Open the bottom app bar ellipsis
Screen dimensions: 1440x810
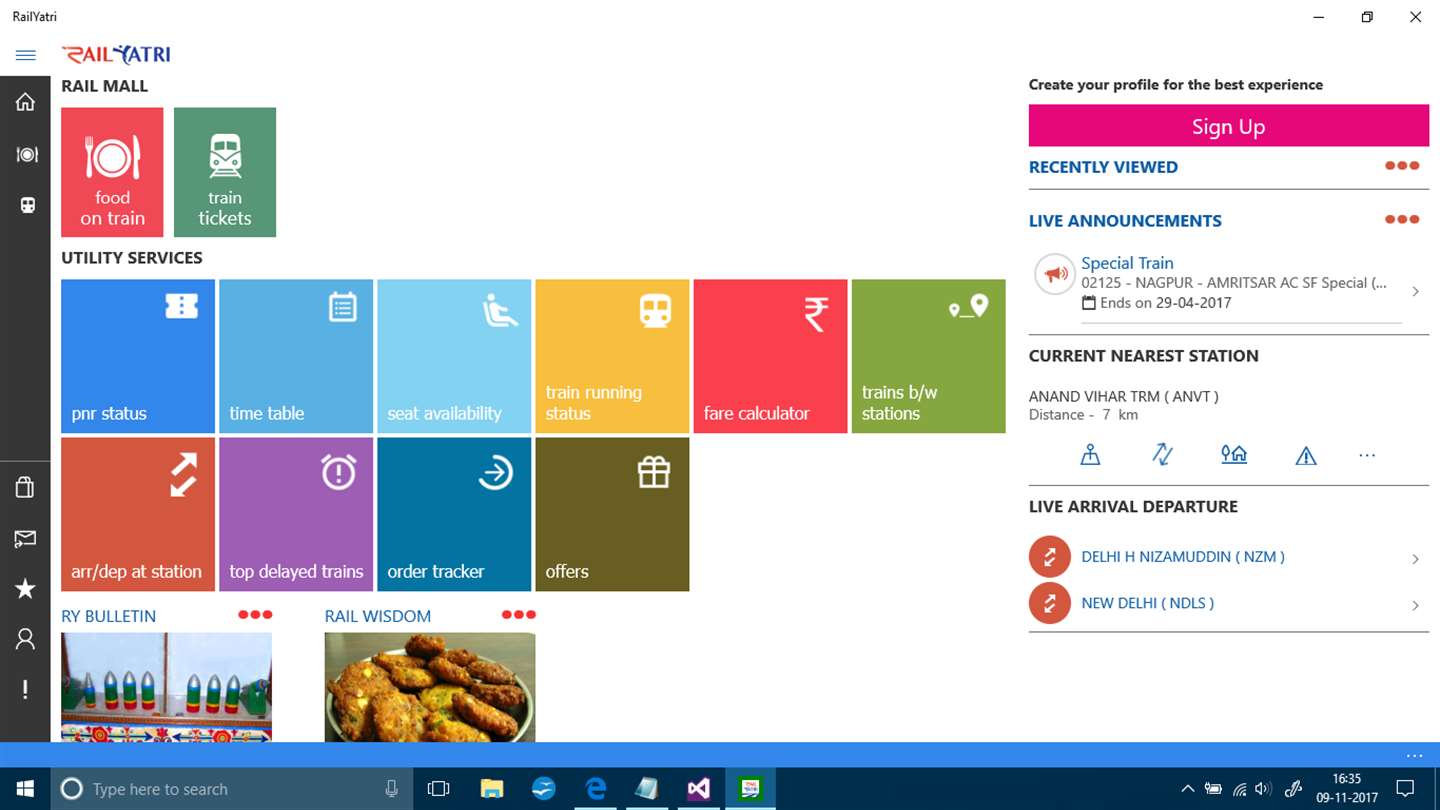(x=1414, y=756)
